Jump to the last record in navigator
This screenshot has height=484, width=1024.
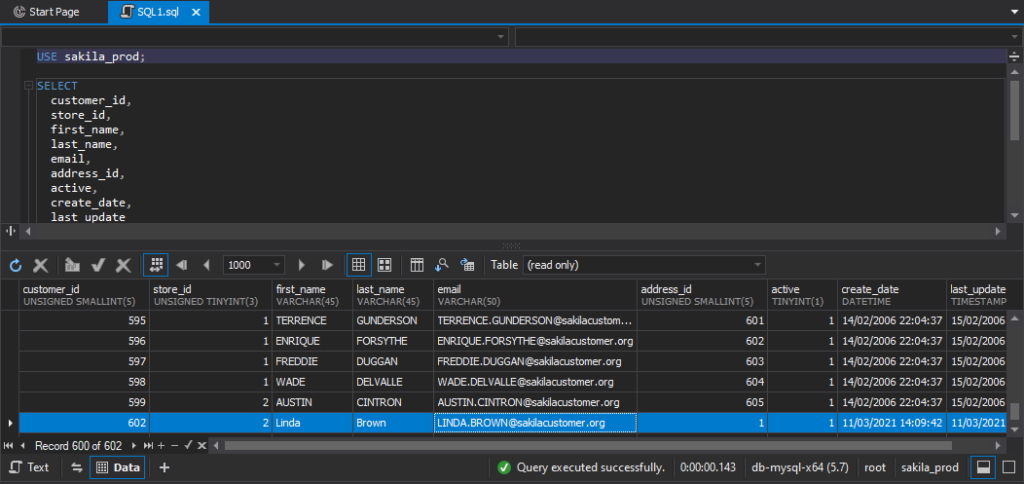point(148,445)
